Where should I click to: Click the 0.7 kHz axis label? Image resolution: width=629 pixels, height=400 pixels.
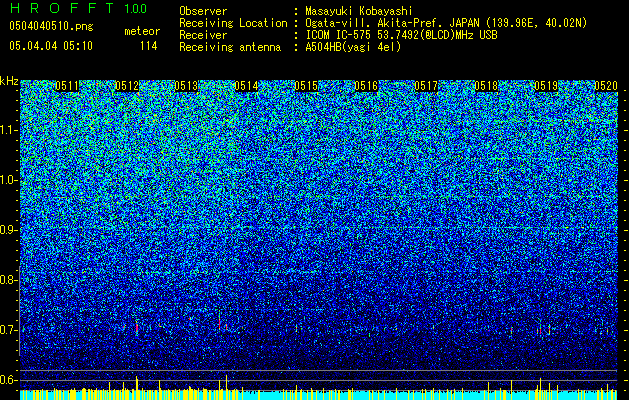[8, 330]
